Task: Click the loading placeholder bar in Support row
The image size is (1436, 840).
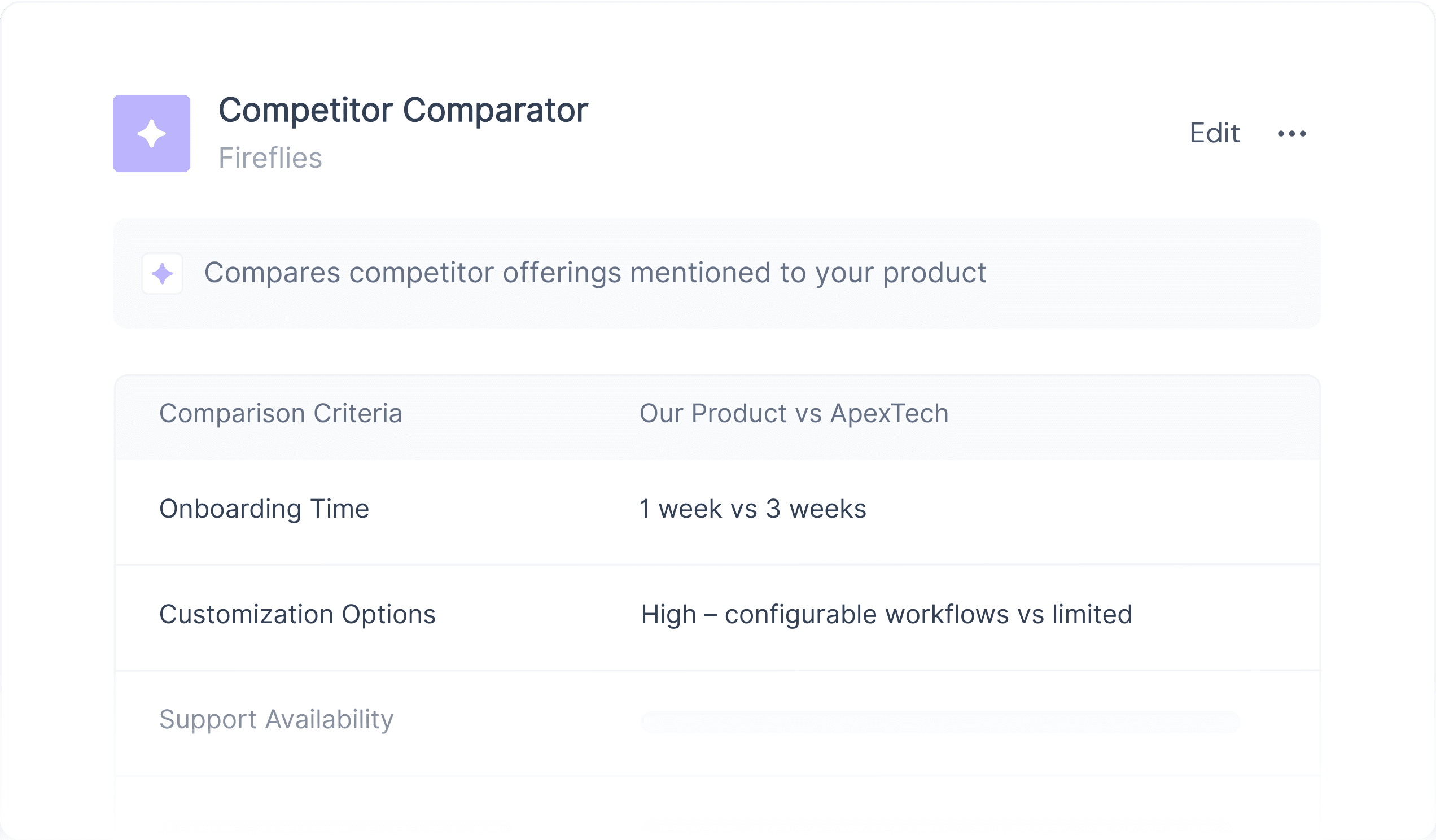Action: [940, 721]
